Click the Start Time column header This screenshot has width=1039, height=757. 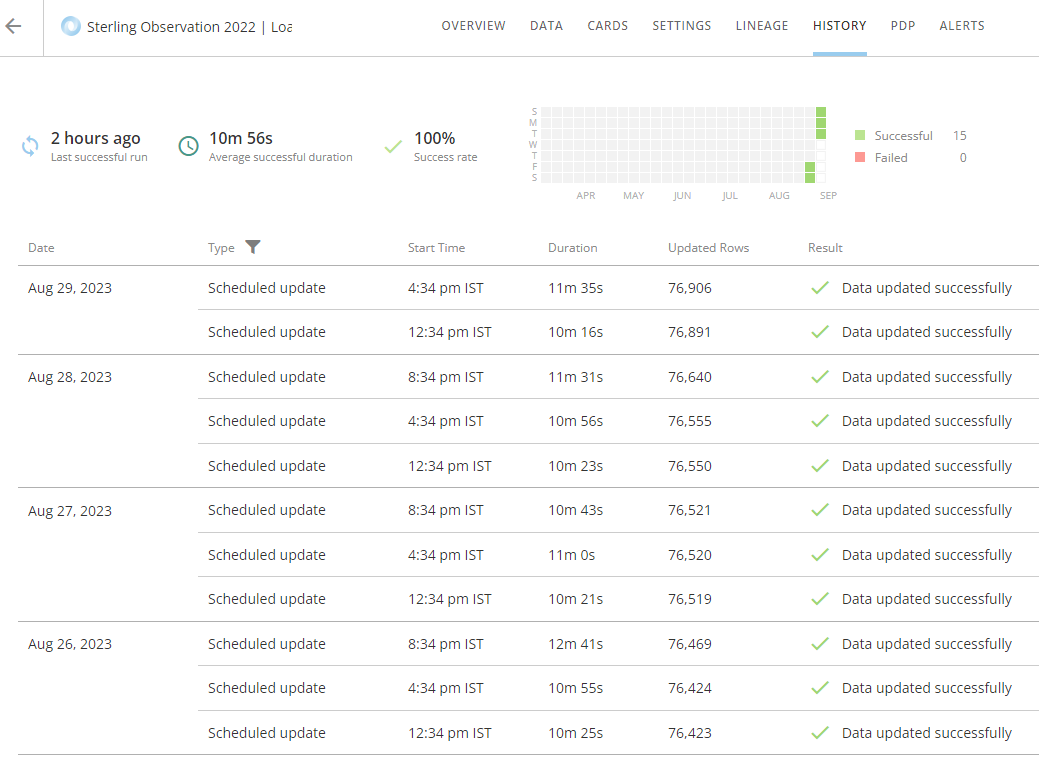click(436, 248)
